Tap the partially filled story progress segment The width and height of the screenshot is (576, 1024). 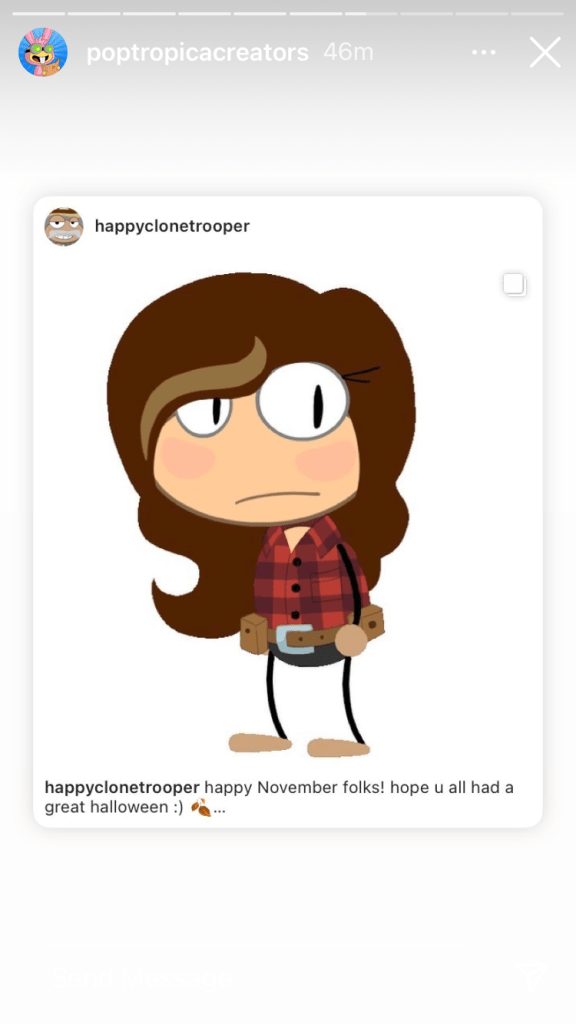pyautogui.click(x=371, y=13)
